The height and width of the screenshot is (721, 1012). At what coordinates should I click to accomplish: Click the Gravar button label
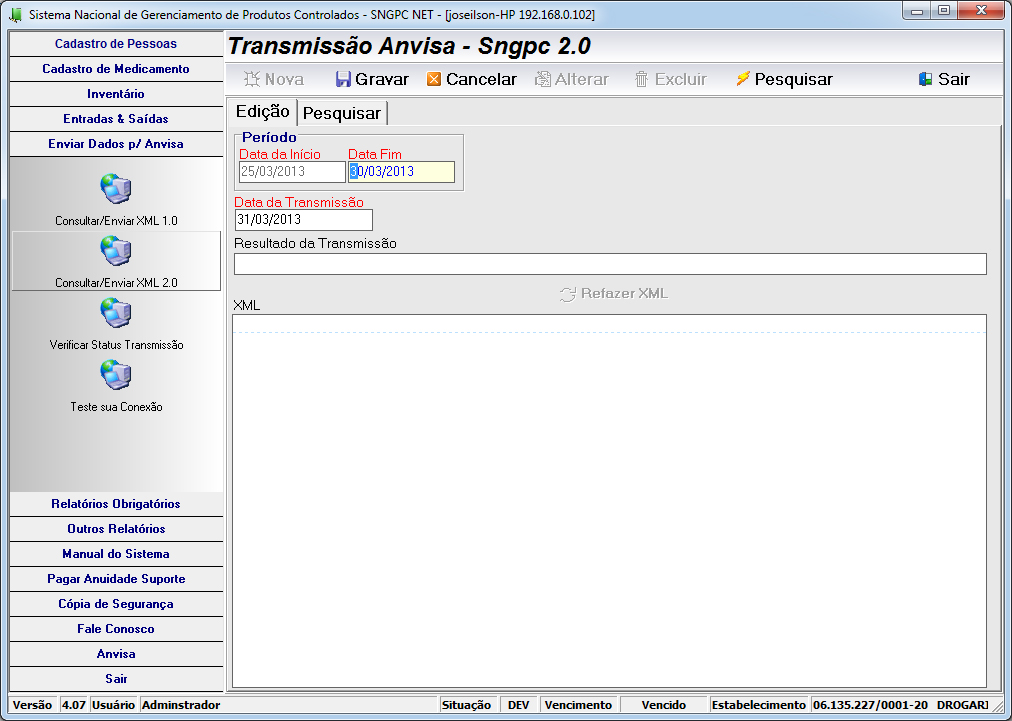pyautogui.click(x=382, y=79)
